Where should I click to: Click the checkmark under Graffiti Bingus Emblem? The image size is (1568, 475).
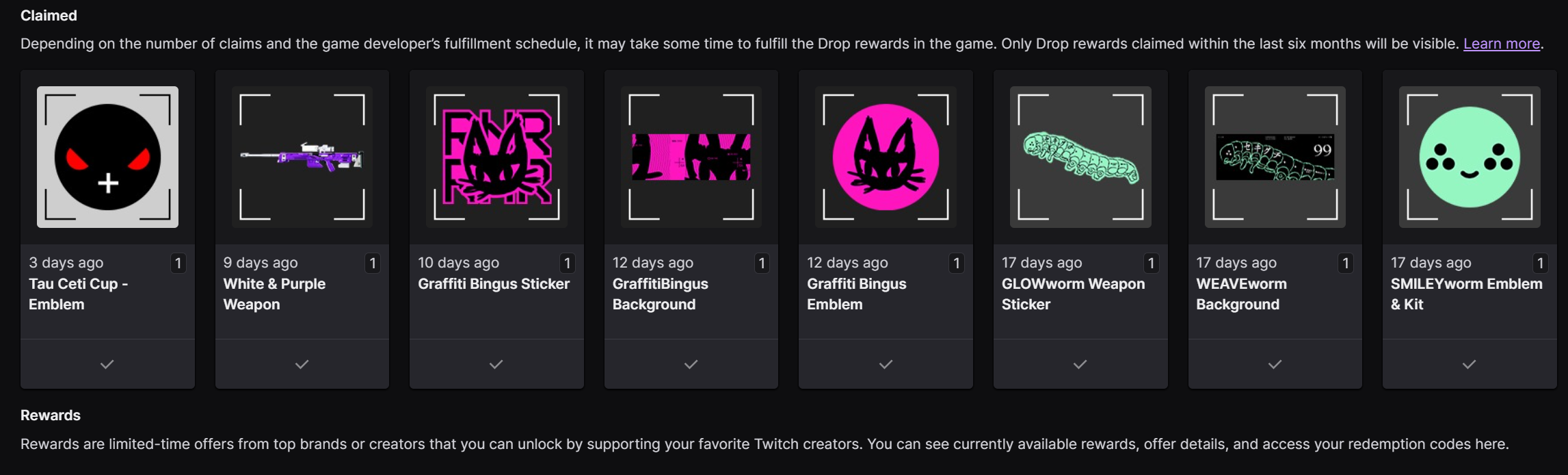pos(886,364)
